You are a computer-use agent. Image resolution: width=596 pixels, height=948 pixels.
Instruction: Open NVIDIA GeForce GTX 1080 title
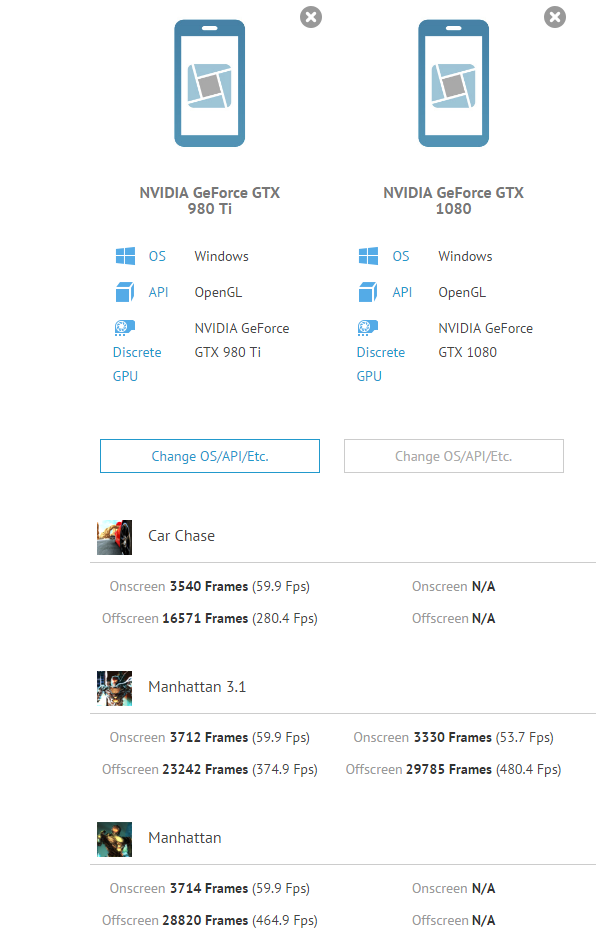tap(453, 201)
